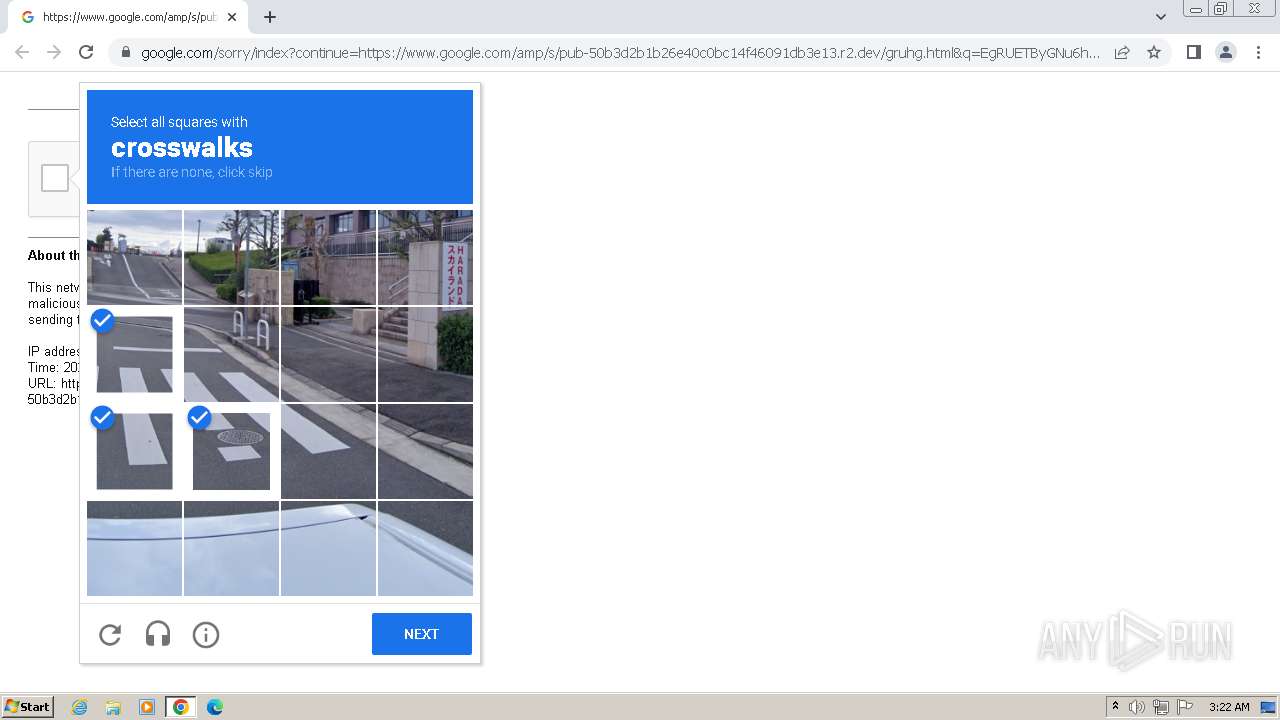Open Action Center flag icon
Screen dimensions: 1280x720
[x=1185, y=707]
